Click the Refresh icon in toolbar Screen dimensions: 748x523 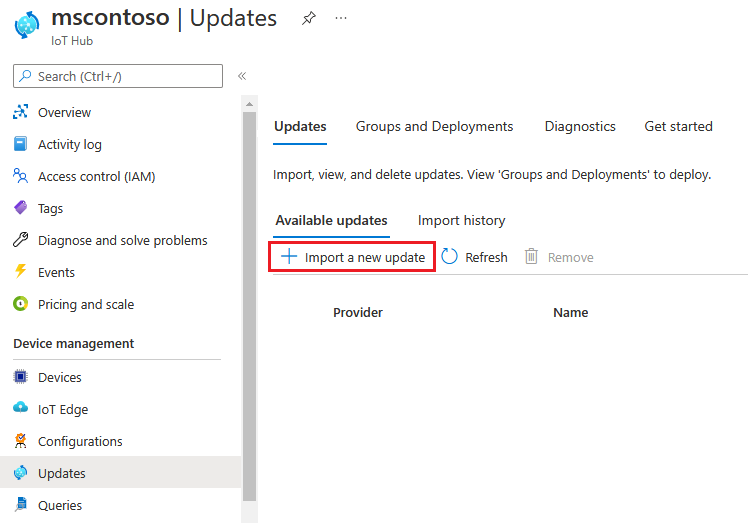coord(450,257)
